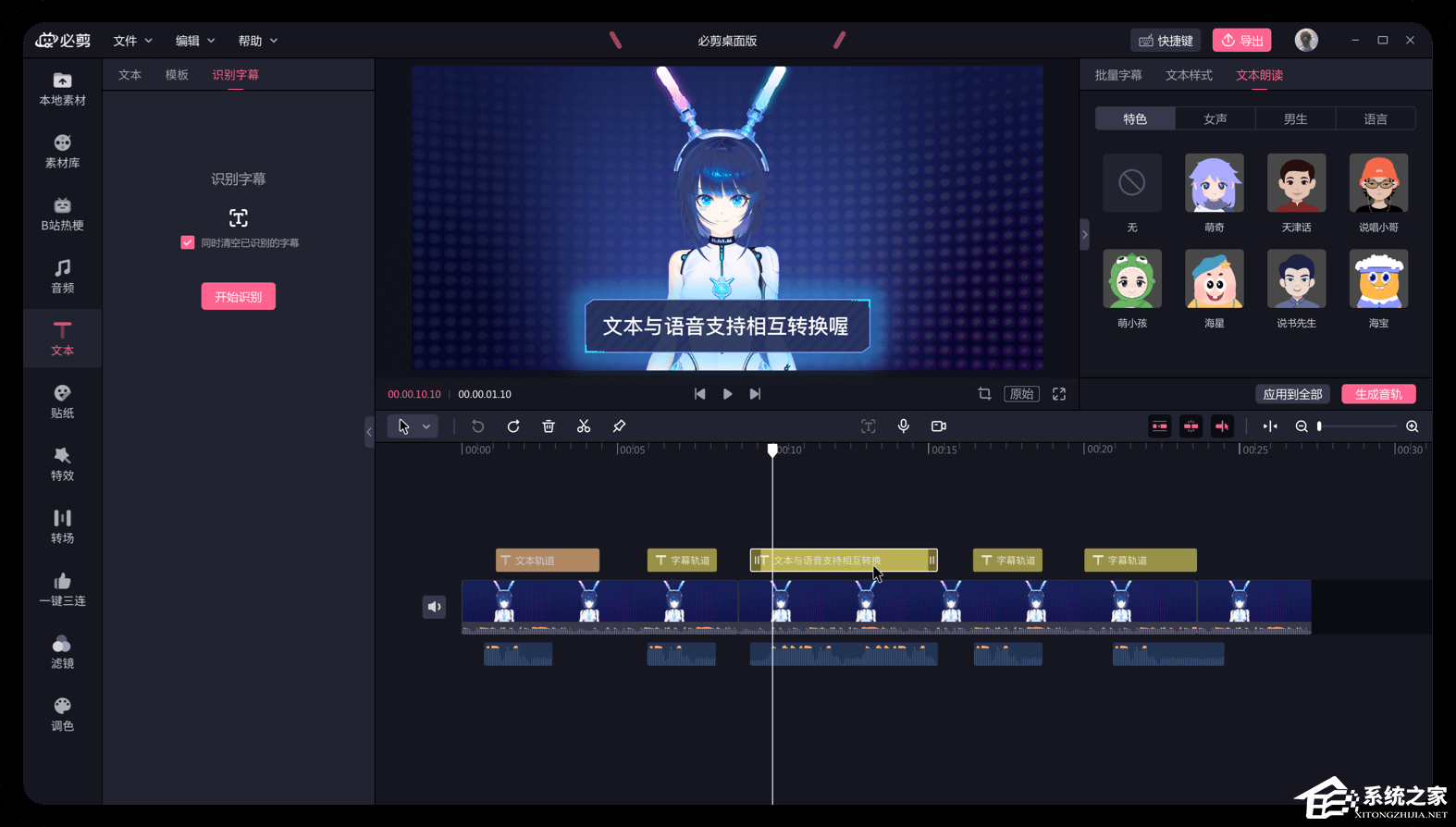The image size is (1456, 827).
Task: Jump to the next frame
Action: [756, 394]
